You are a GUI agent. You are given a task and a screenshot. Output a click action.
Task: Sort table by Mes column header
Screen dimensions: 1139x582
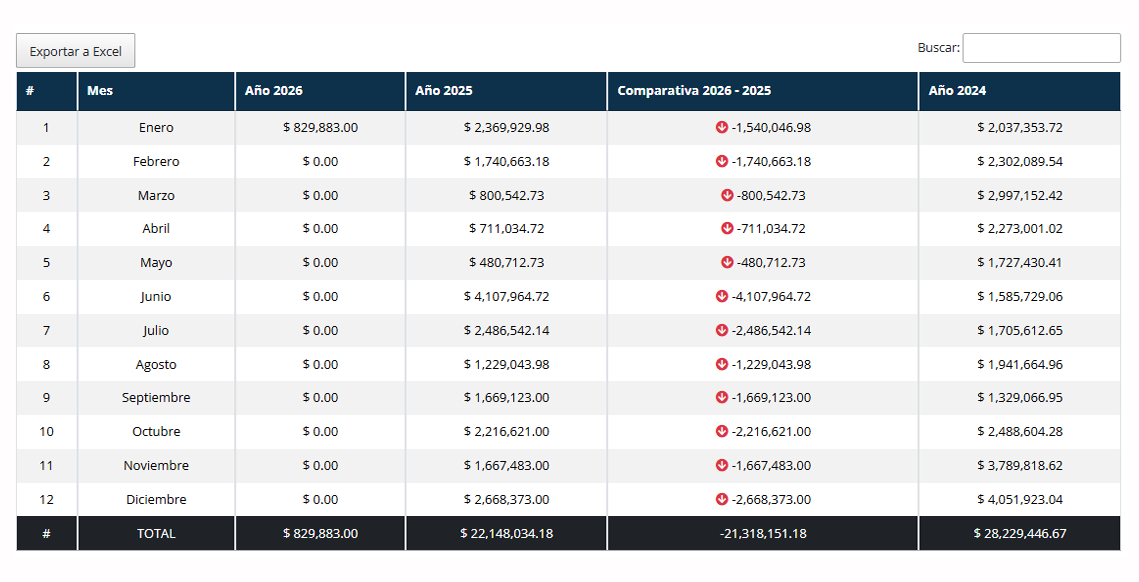156,91
